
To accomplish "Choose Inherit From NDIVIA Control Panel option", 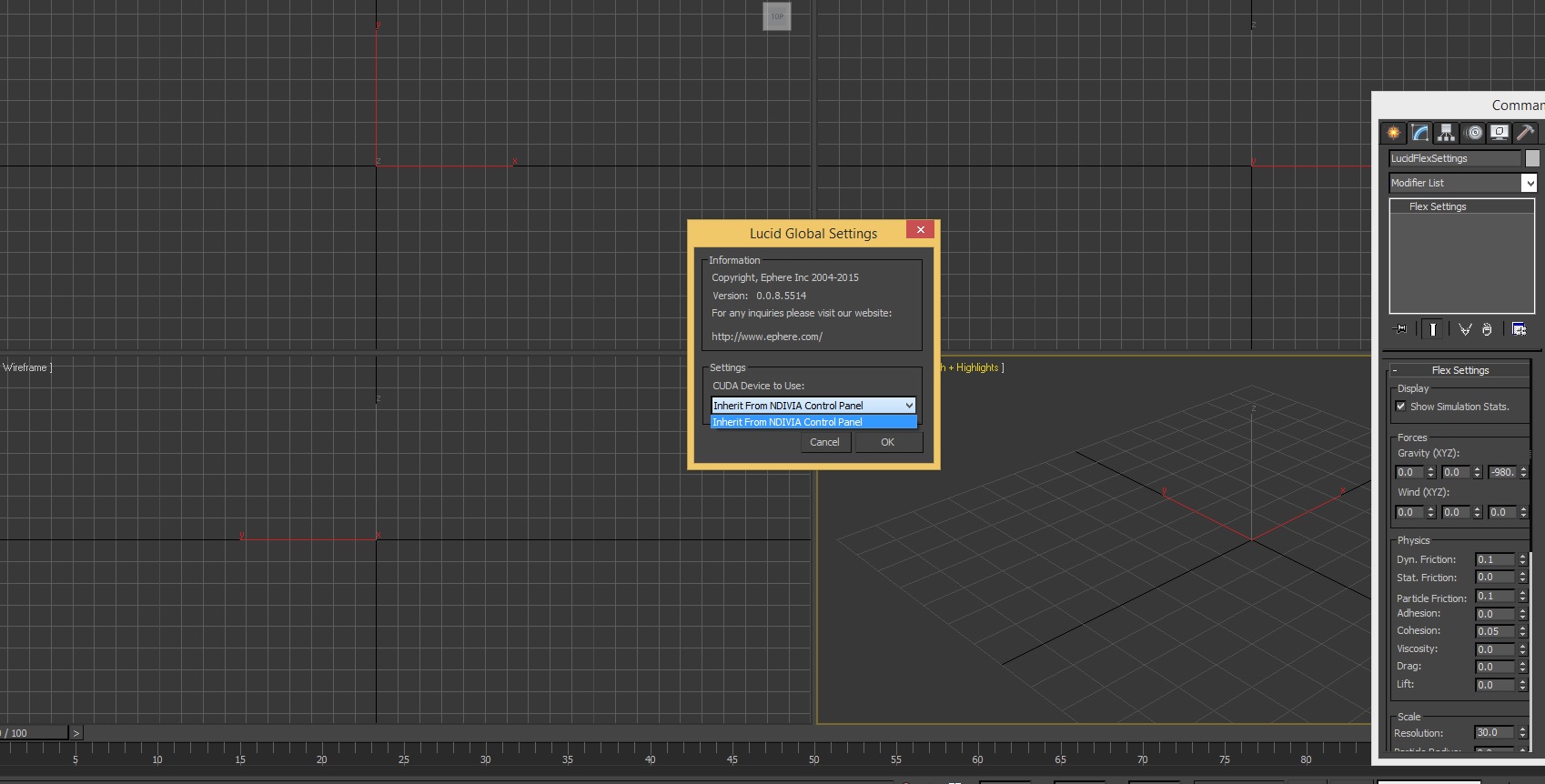I will pyautogui.click(x=813, y=422).
